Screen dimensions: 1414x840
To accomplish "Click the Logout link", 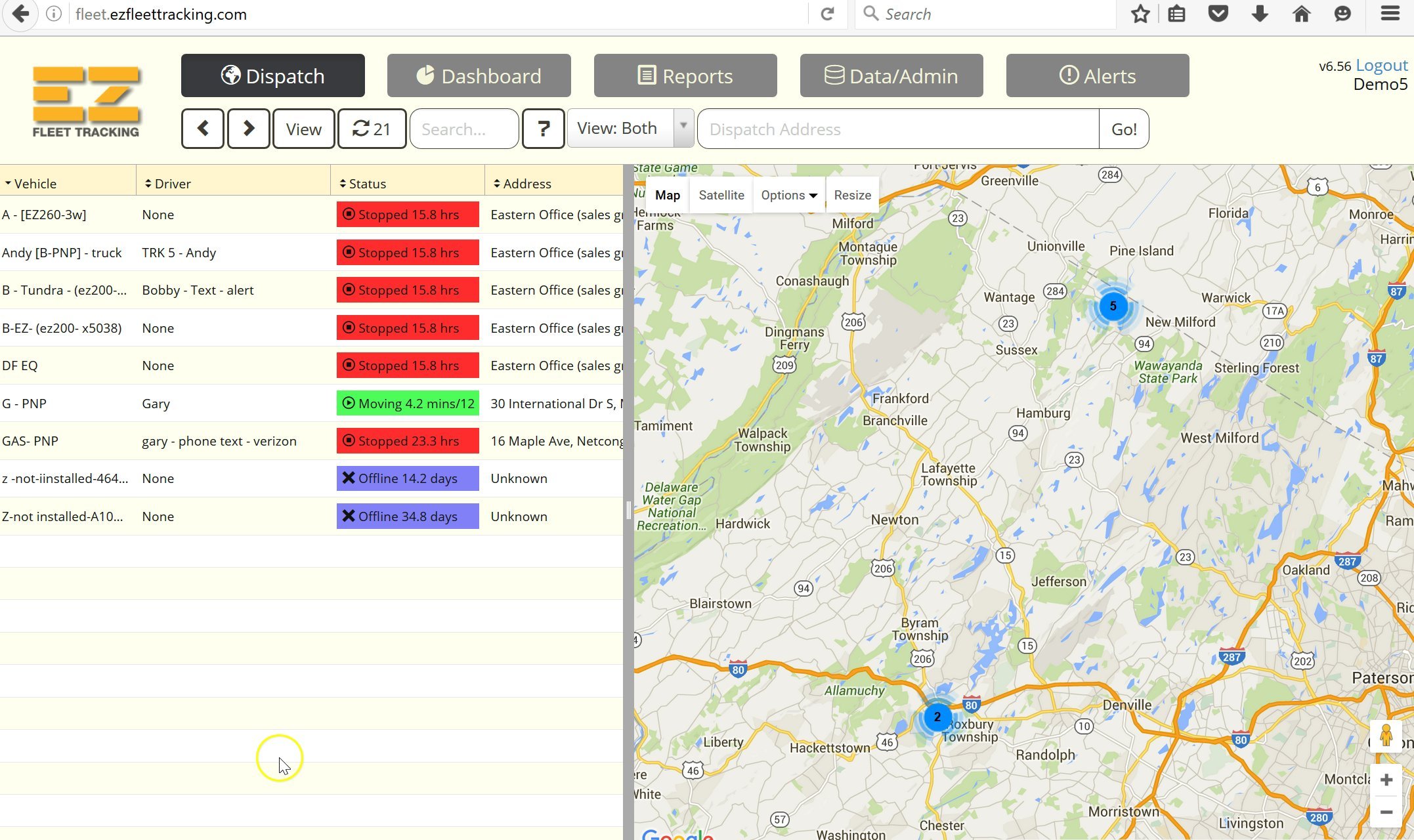I will pos(1381,65).
